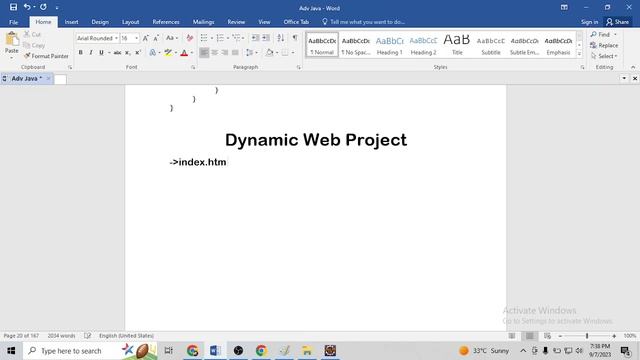This screenshot has width=640, height=360.
Task: Click Sign in
Action: [x=589, y=22]
